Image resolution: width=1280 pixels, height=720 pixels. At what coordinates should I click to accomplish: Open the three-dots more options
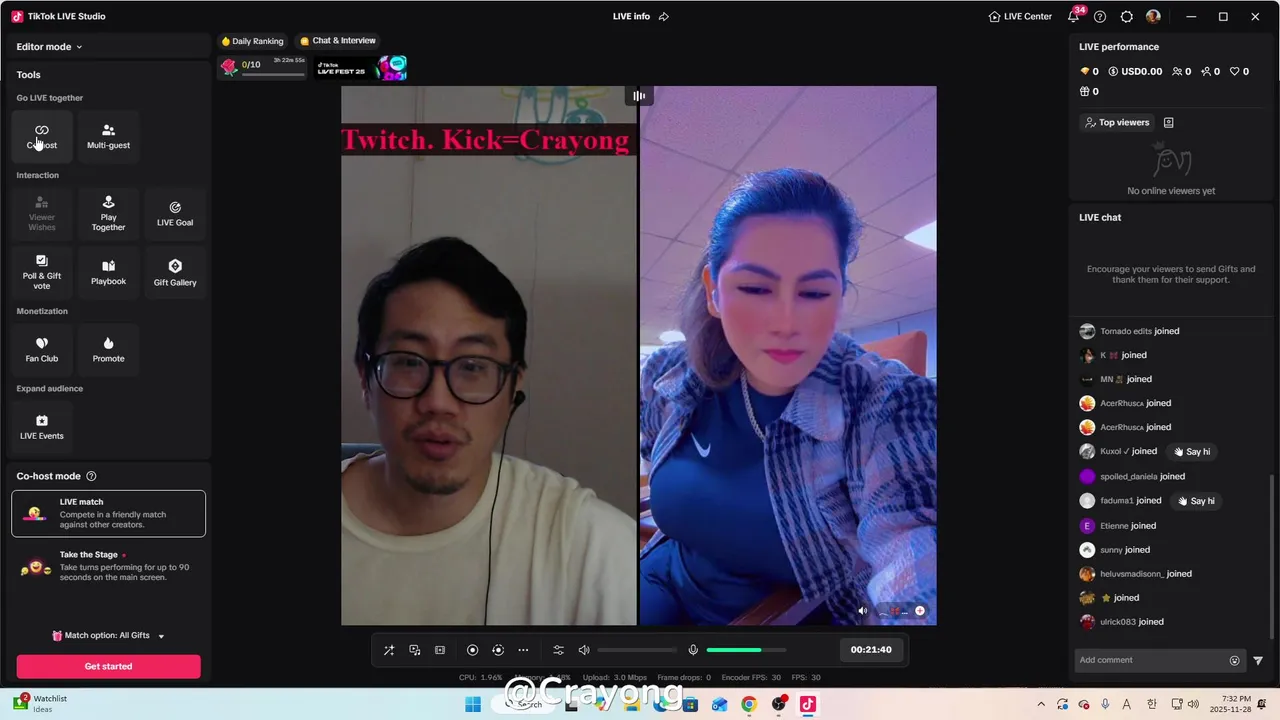523,650
